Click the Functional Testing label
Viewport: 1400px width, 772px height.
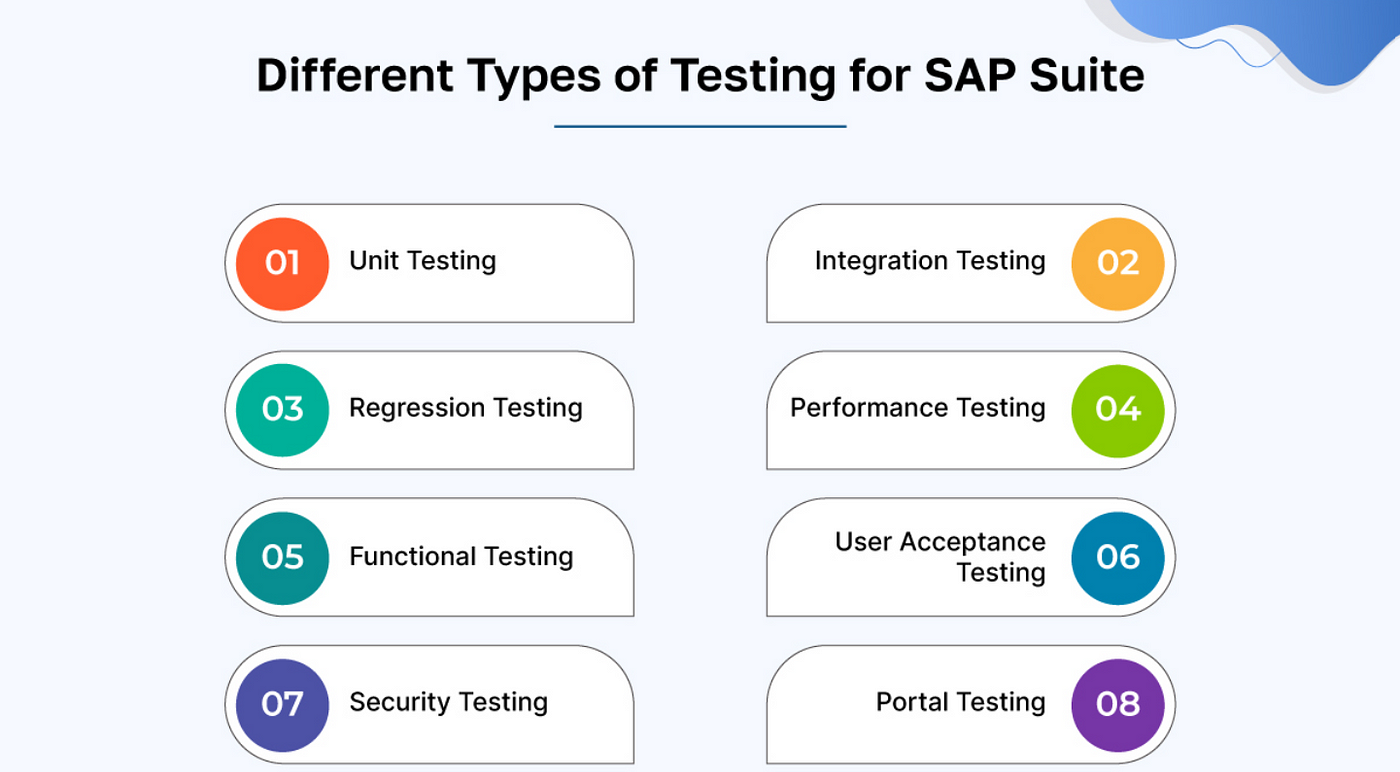click(461, 557)
